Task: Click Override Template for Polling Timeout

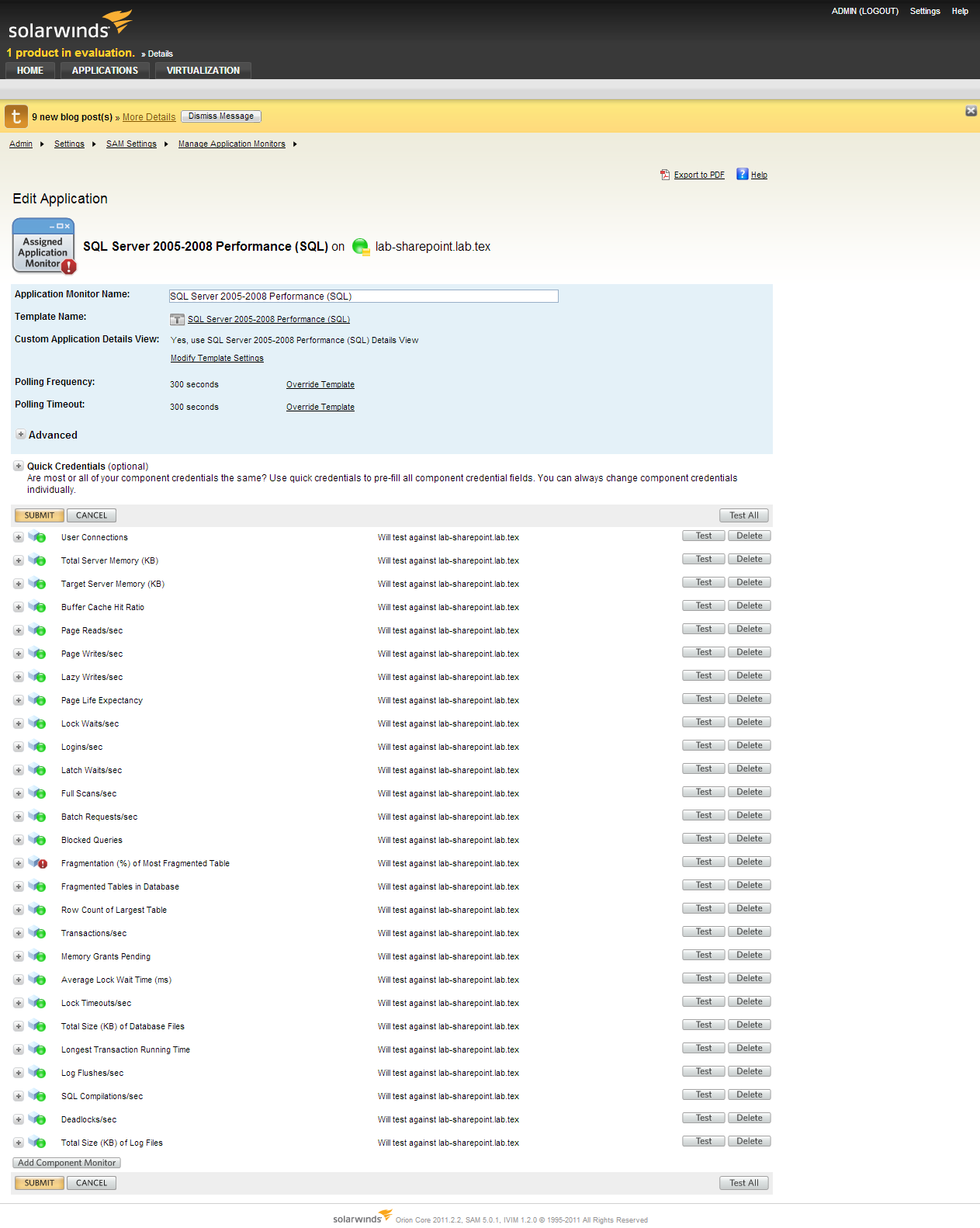Action: (x=320, y=407)
